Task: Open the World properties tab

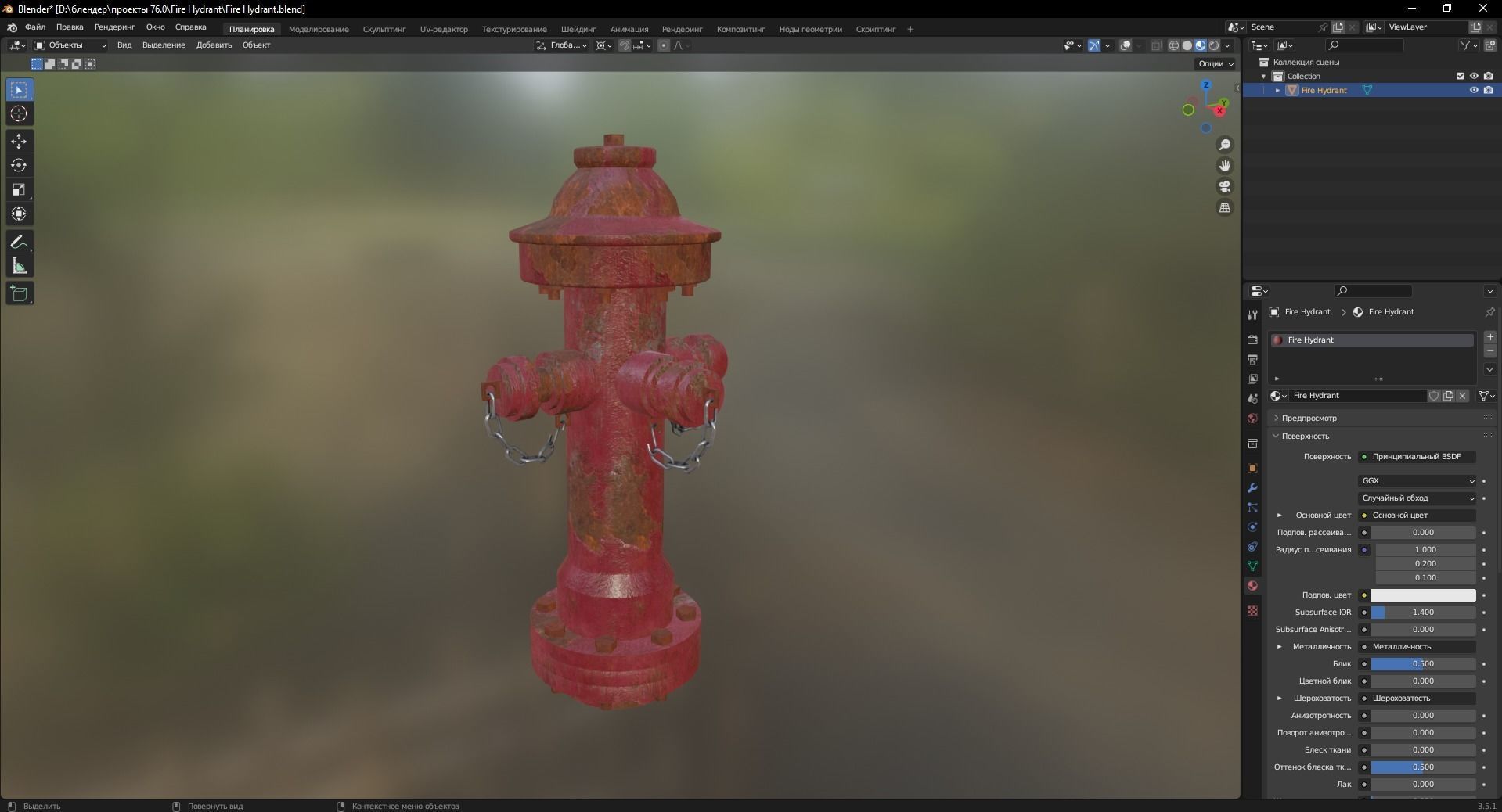Action: [1252, 419]
